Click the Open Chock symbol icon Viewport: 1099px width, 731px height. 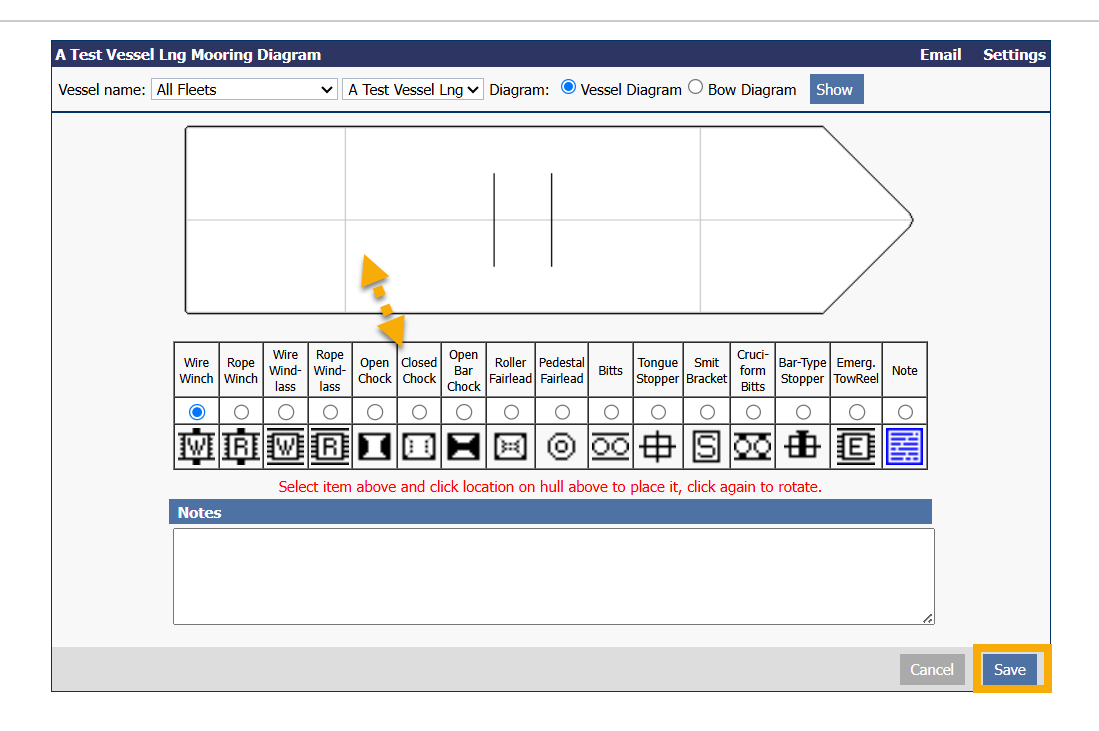click(375, 447)
